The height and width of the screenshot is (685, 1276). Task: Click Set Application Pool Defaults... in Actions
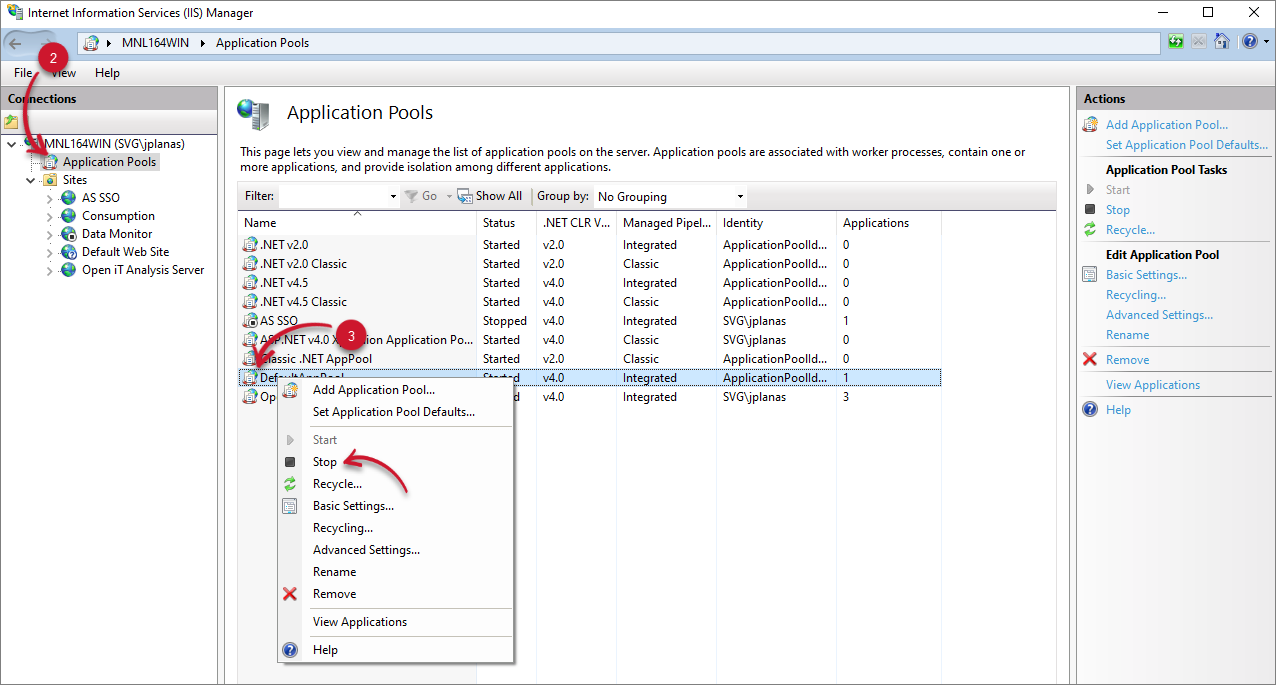pos(1187,145)
